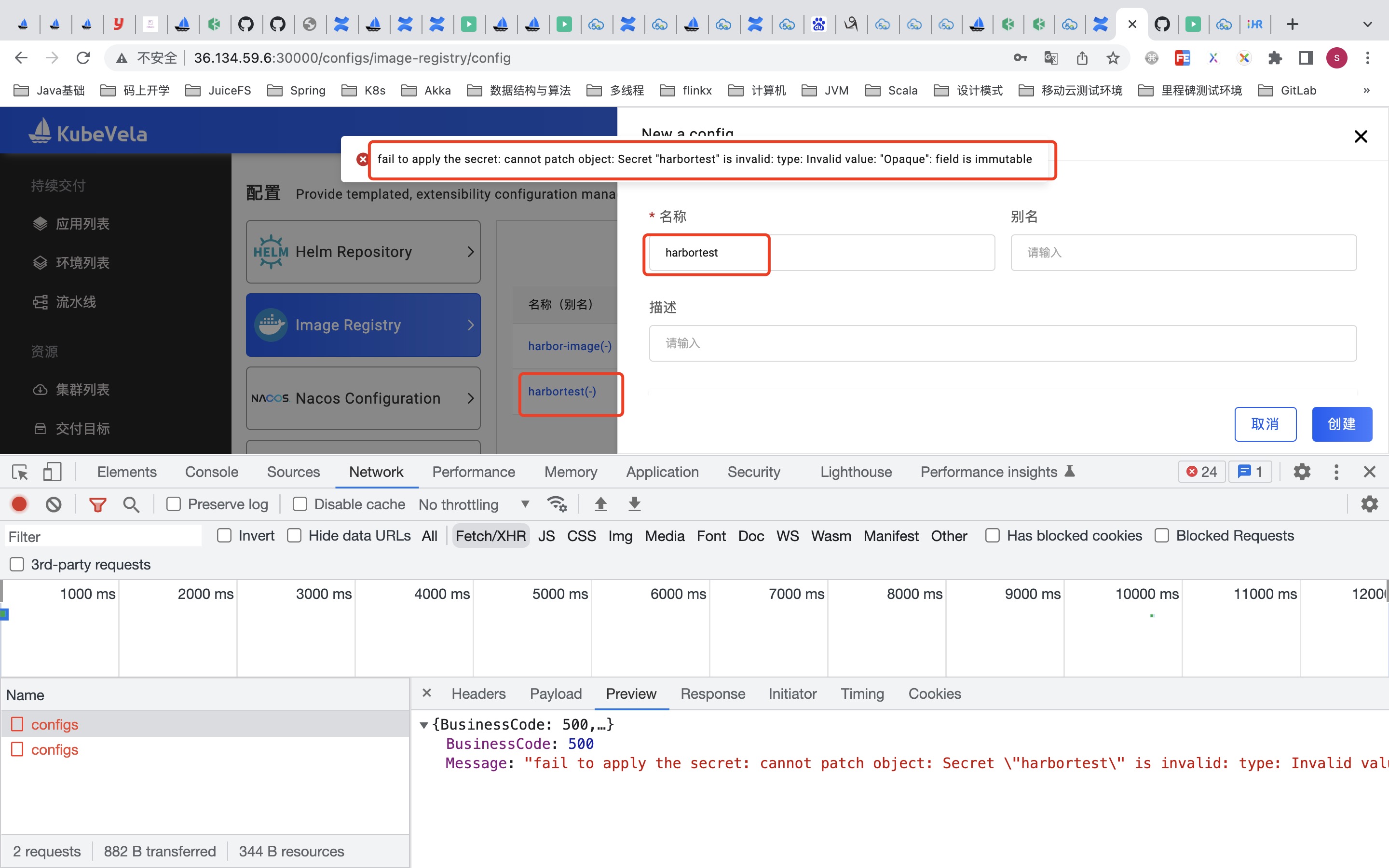Open the Response tab of the request
Image resolution: width=1389 pixels, height=868 pixels.
712,693
